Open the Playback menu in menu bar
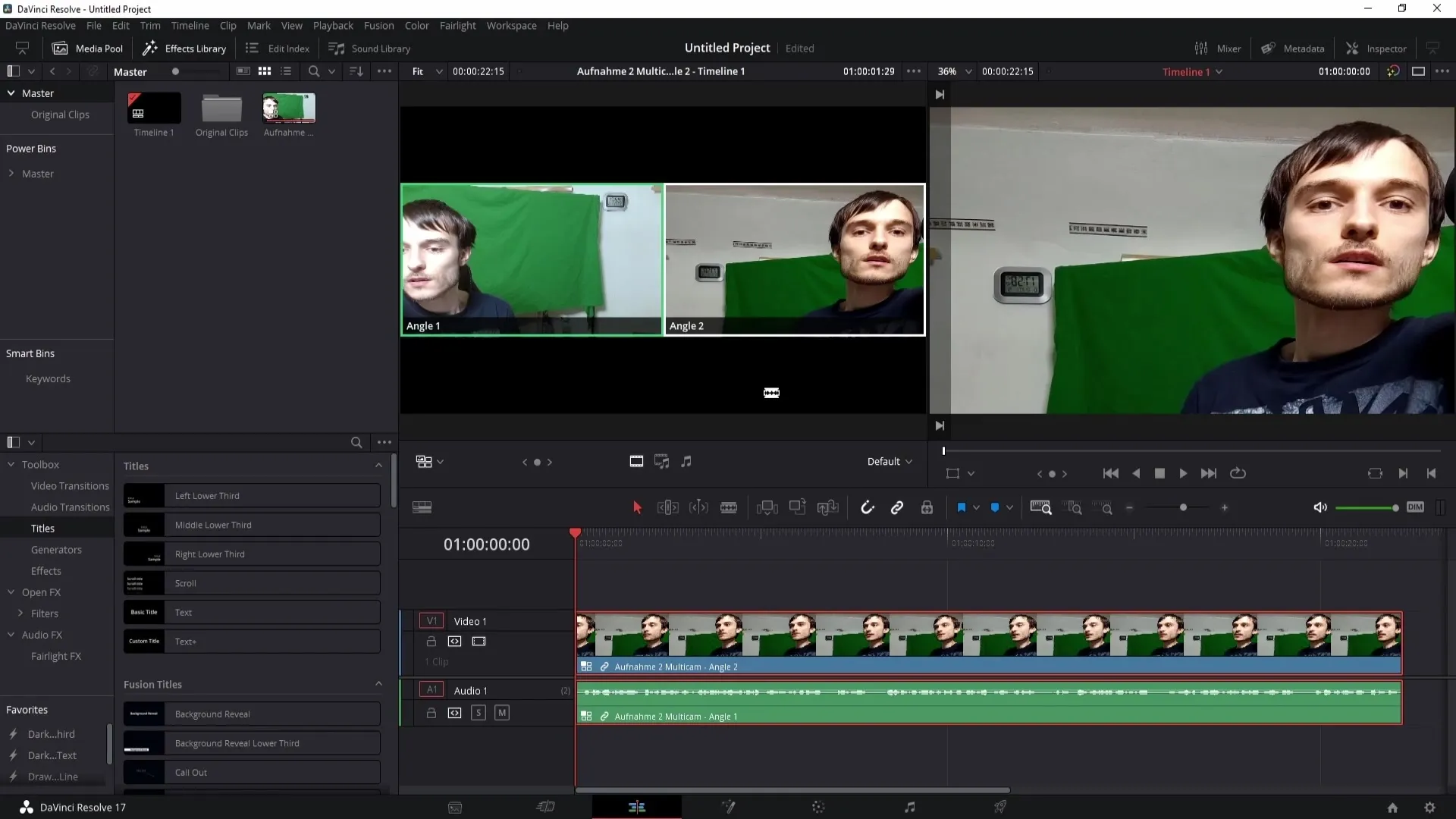The height and width of the screenshot is (819, 1456). tap(333, 25)
